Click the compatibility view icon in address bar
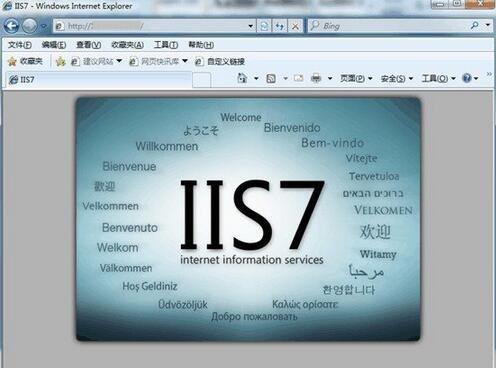The width and height of the screenshot is (496, 368). coord(264,26)
